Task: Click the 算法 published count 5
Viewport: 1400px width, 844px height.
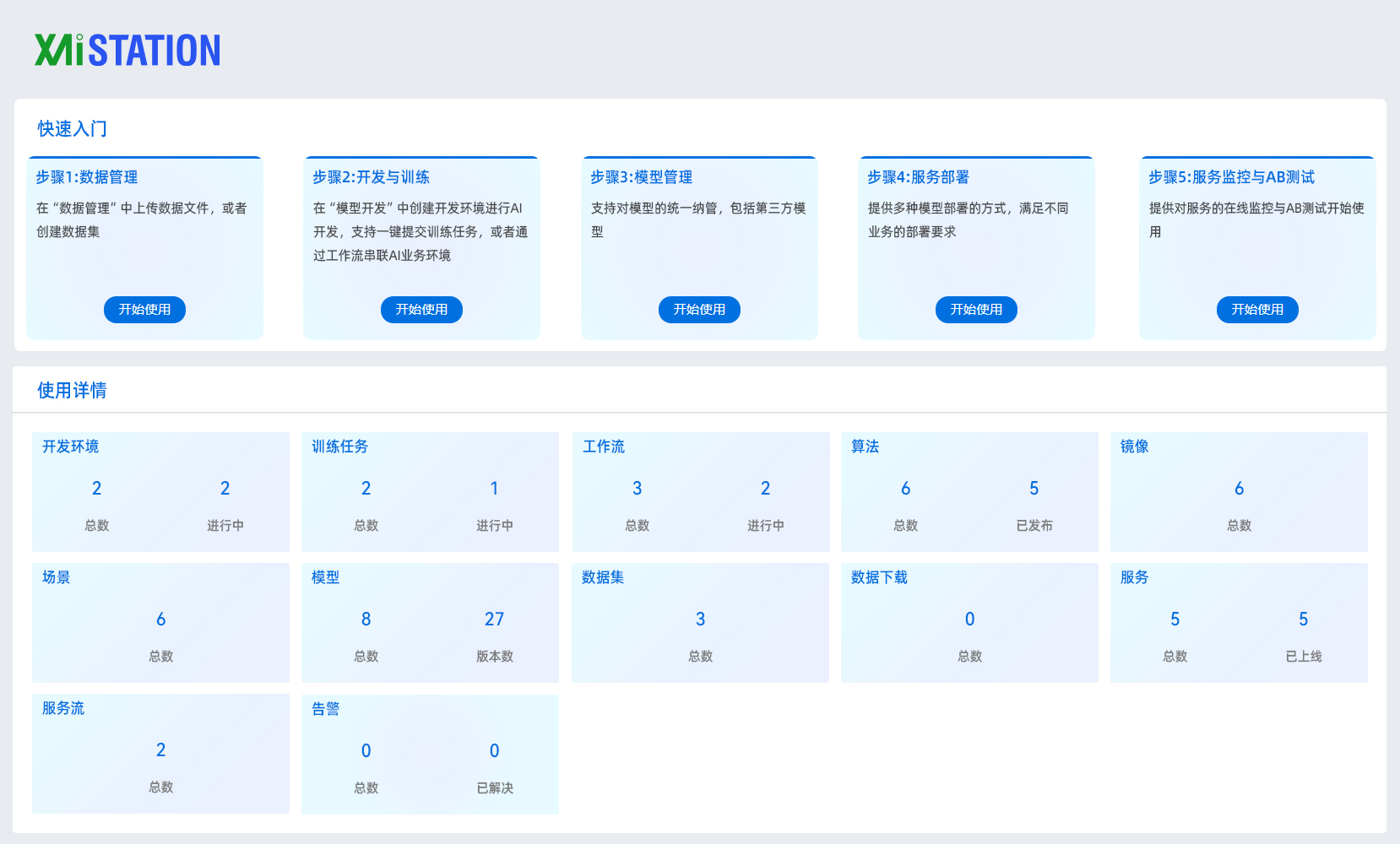Action: point(1034,489)
